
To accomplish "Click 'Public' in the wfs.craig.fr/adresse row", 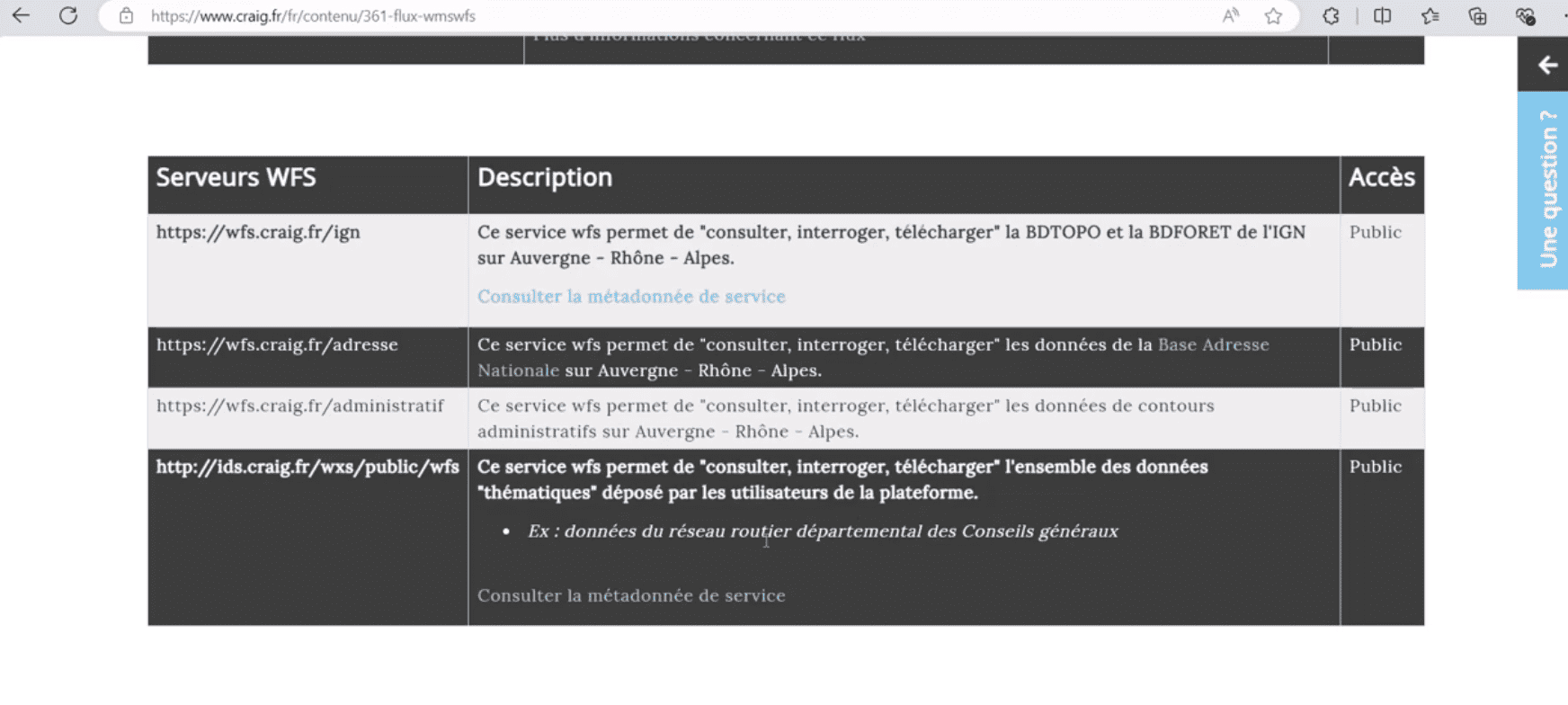I will point(1376,344).
